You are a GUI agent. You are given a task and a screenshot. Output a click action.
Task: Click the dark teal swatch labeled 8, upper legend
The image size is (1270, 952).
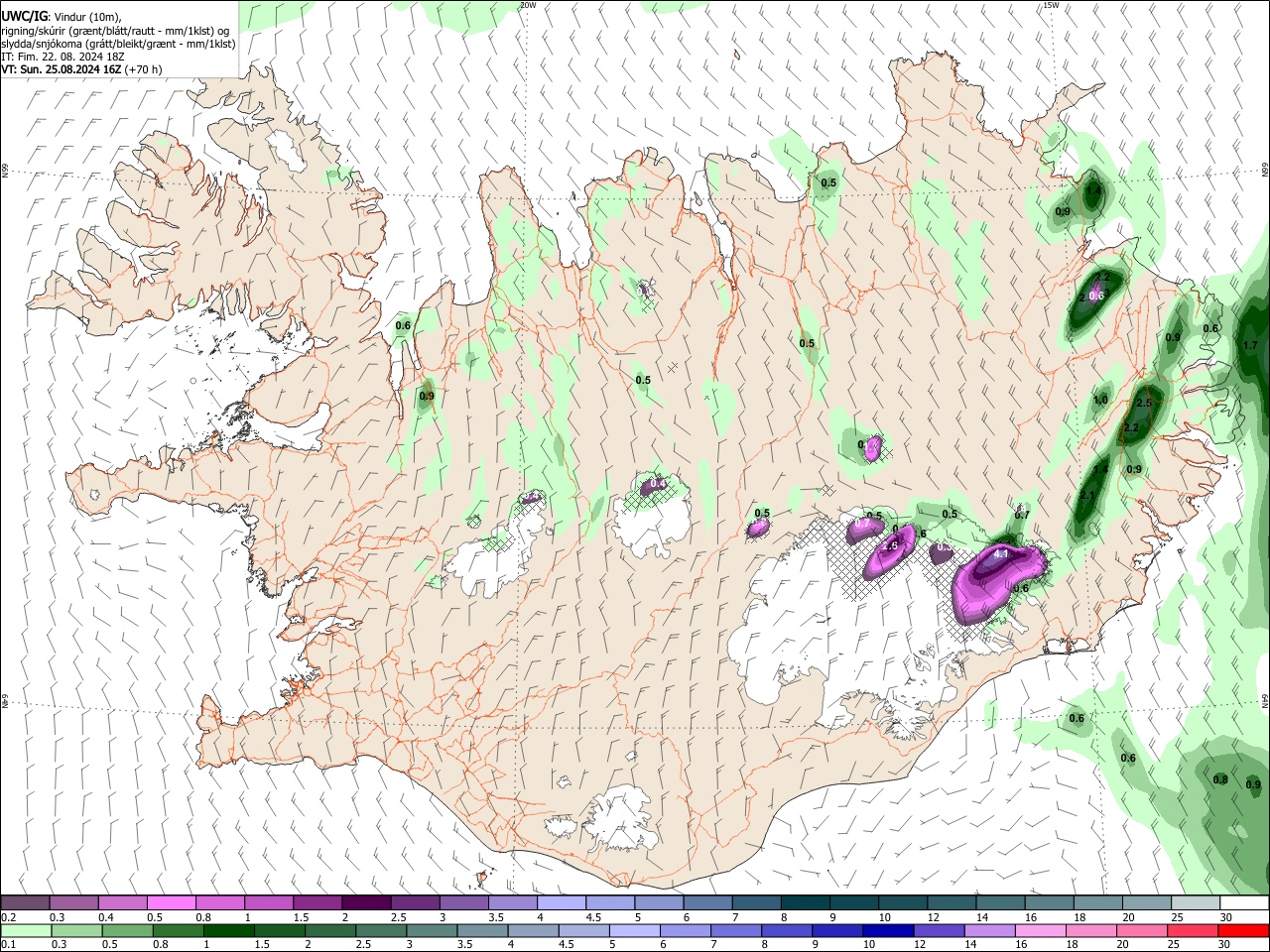click(806, 903)
